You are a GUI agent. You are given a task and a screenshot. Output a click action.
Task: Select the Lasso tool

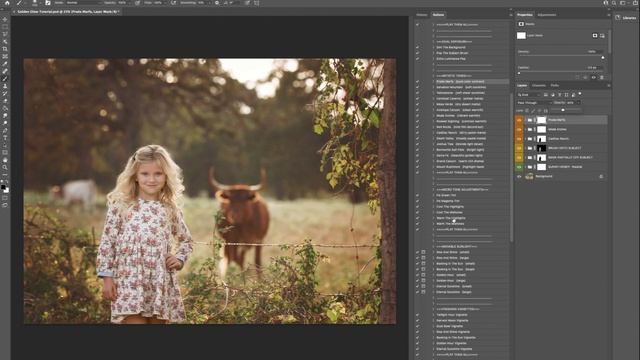click(5, 34)
